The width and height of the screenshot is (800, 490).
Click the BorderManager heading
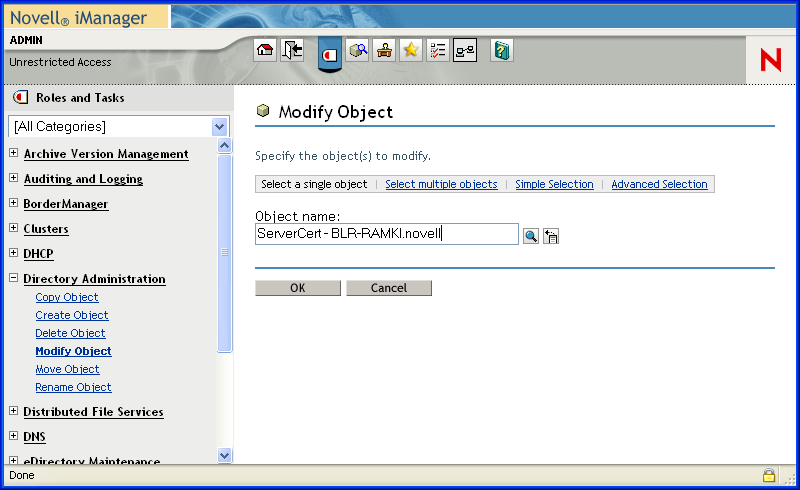[x=66, y=204]
